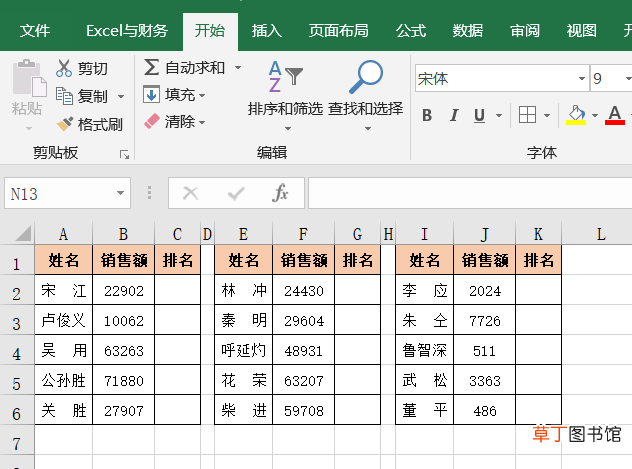Select column J header

click(x=484, y=234)
